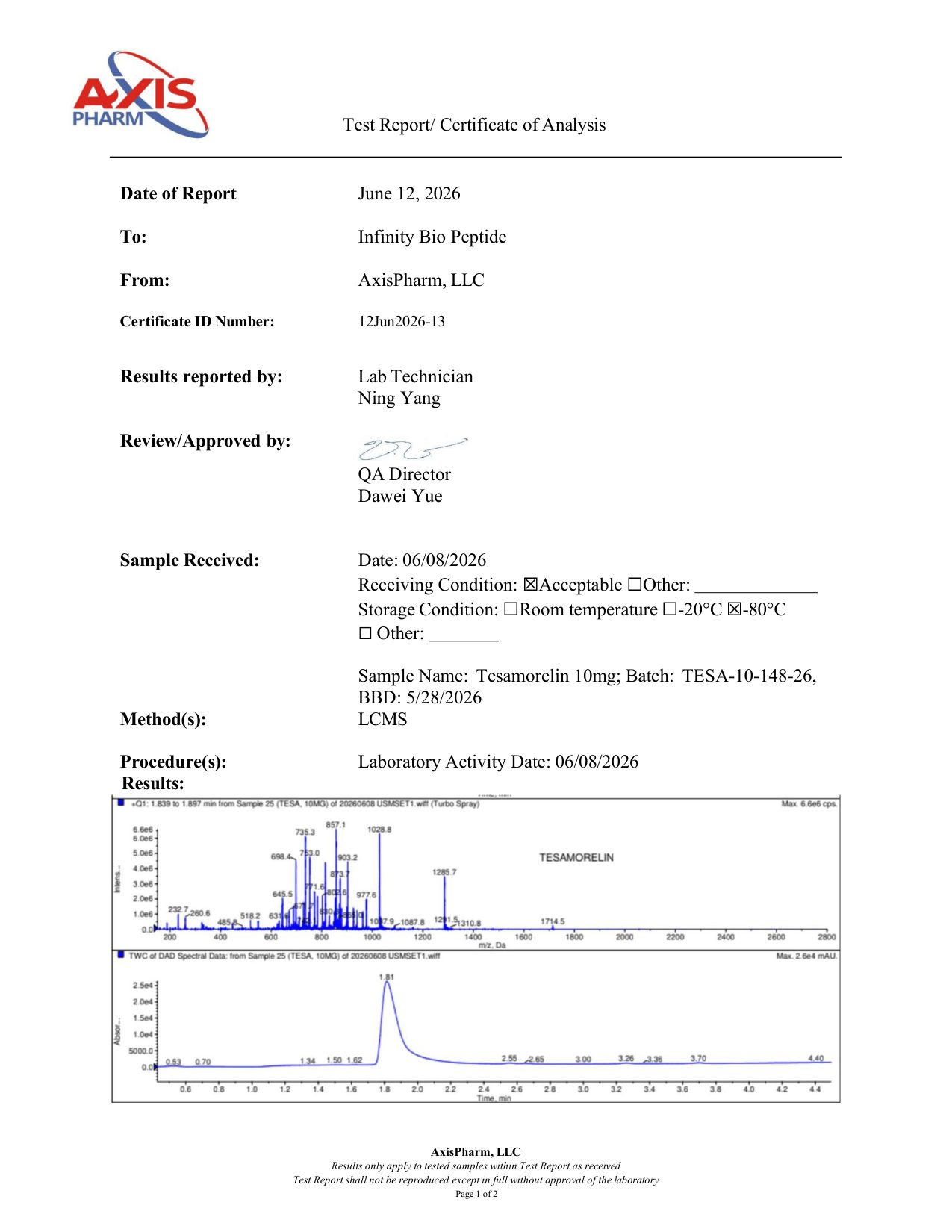Click the Review/Approved by: label
This screenshot has height=1232, width=952.
205,441
